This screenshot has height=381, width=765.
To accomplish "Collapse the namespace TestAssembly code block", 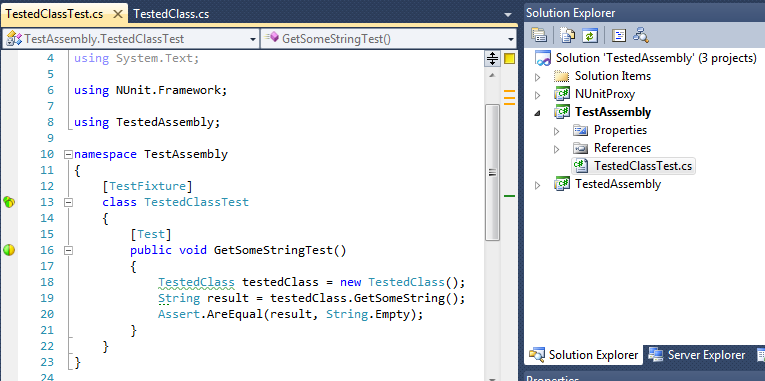I will [x=68, y=155].
